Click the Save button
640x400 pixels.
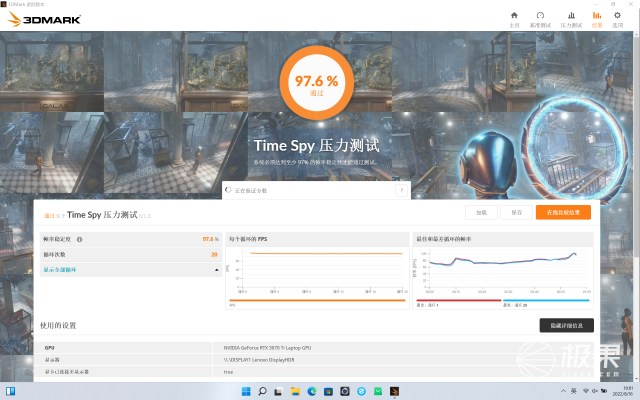click(x=516, y=212)
